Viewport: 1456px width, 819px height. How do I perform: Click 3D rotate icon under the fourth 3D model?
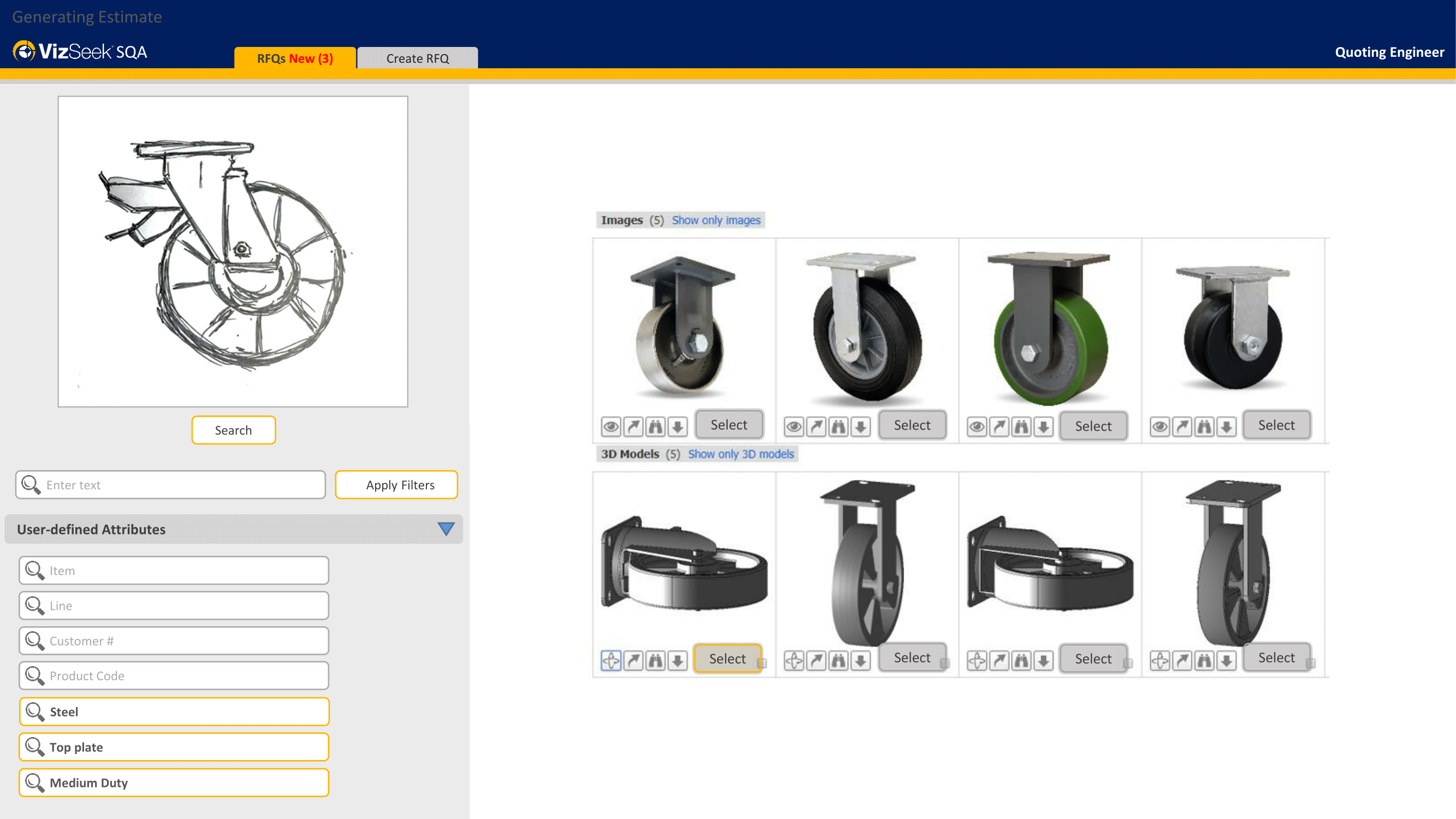pyautogui.click(x=1161, y=660)
